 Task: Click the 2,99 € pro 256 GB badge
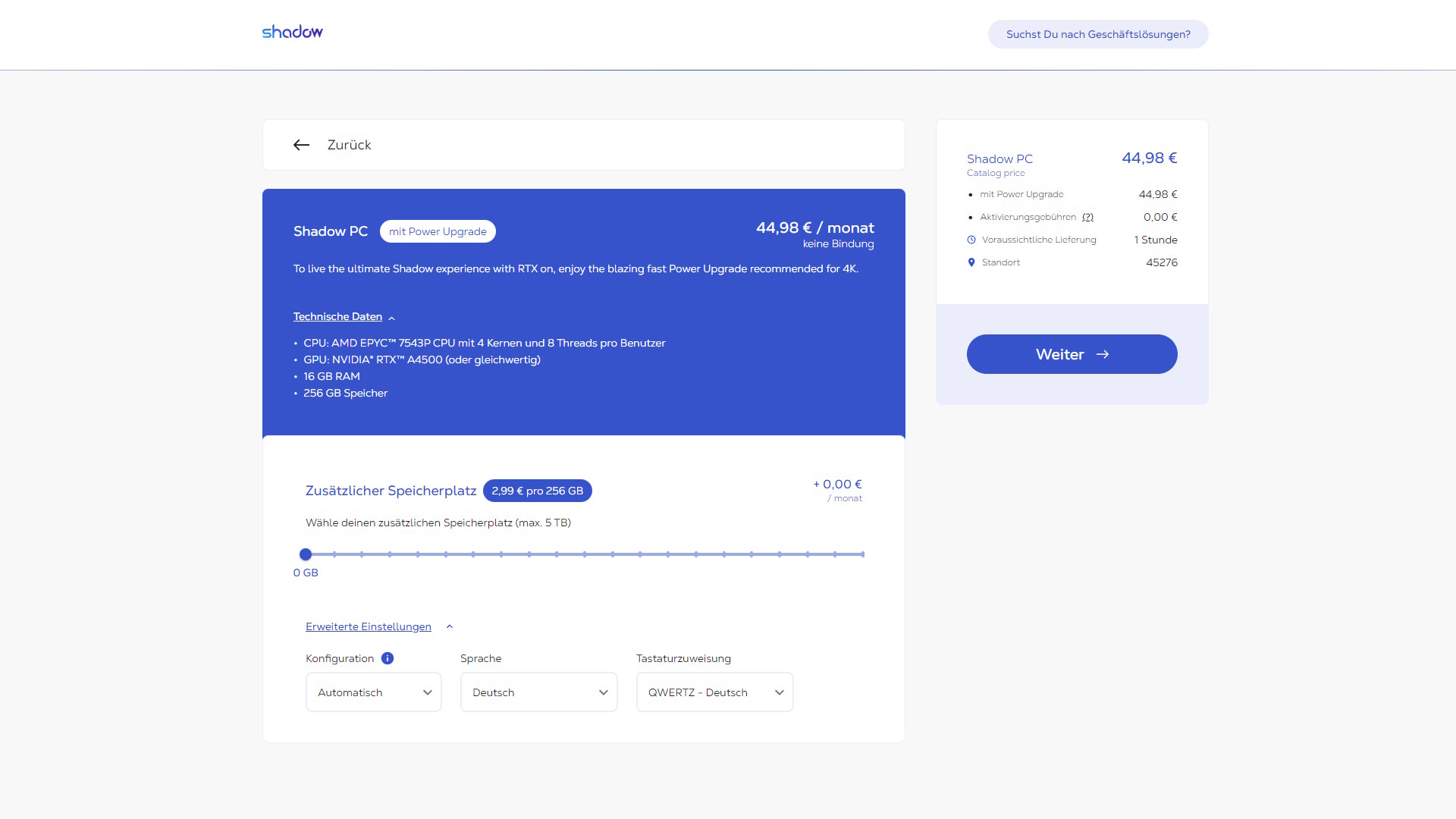pos(538,491)
